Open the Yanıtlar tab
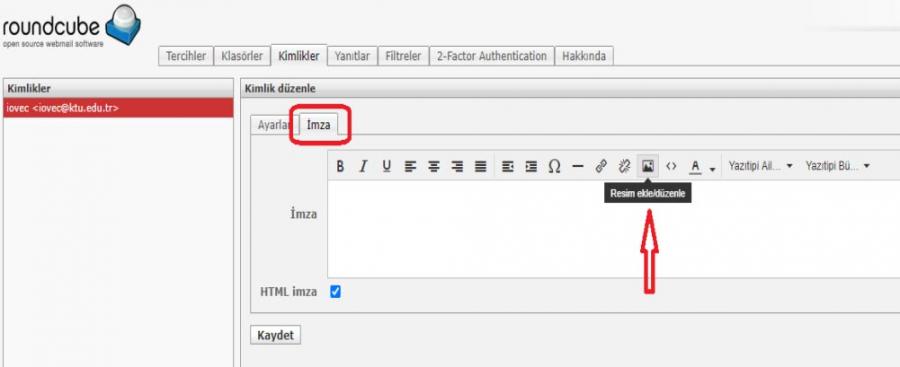 tap(352, 56)
